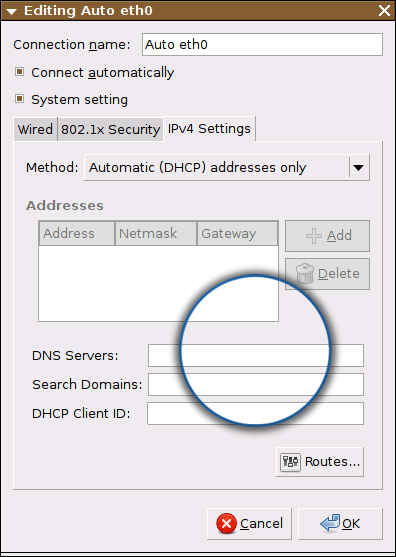The width and height of the screenshot is (396, 557).
Task: Open the Method dropdown arrow
Action: [359, 167]
